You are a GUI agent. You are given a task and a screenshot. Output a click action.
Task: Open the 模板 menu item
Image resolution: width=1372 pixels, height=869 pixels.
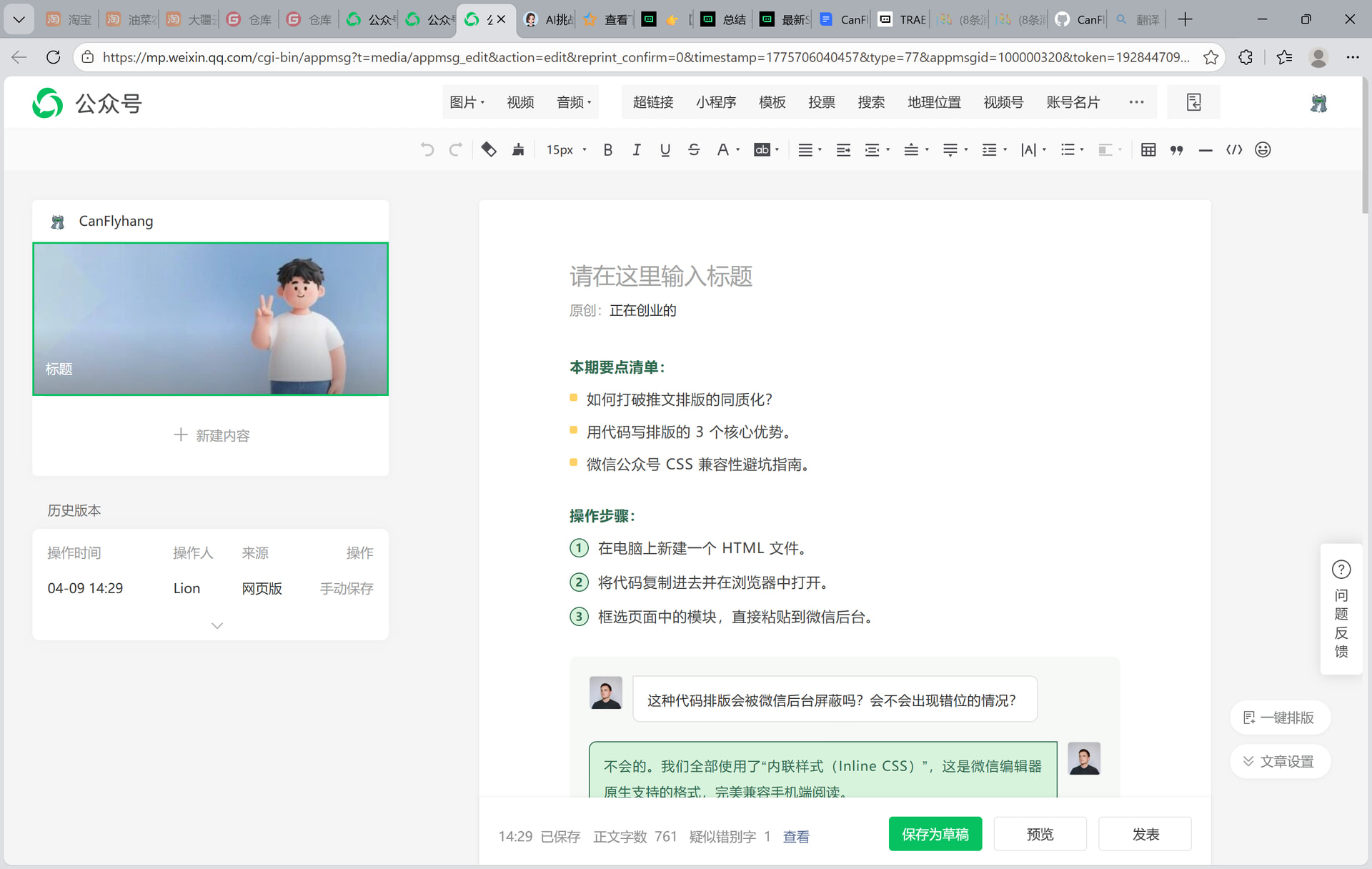point(772,102)
